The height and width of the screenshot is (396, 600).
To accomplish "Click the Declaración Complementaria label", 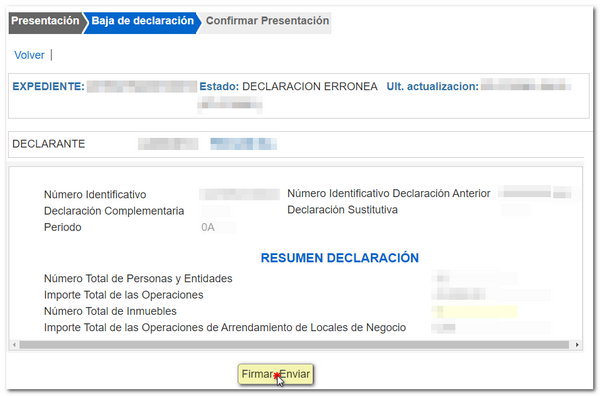I will pos(114,211).
